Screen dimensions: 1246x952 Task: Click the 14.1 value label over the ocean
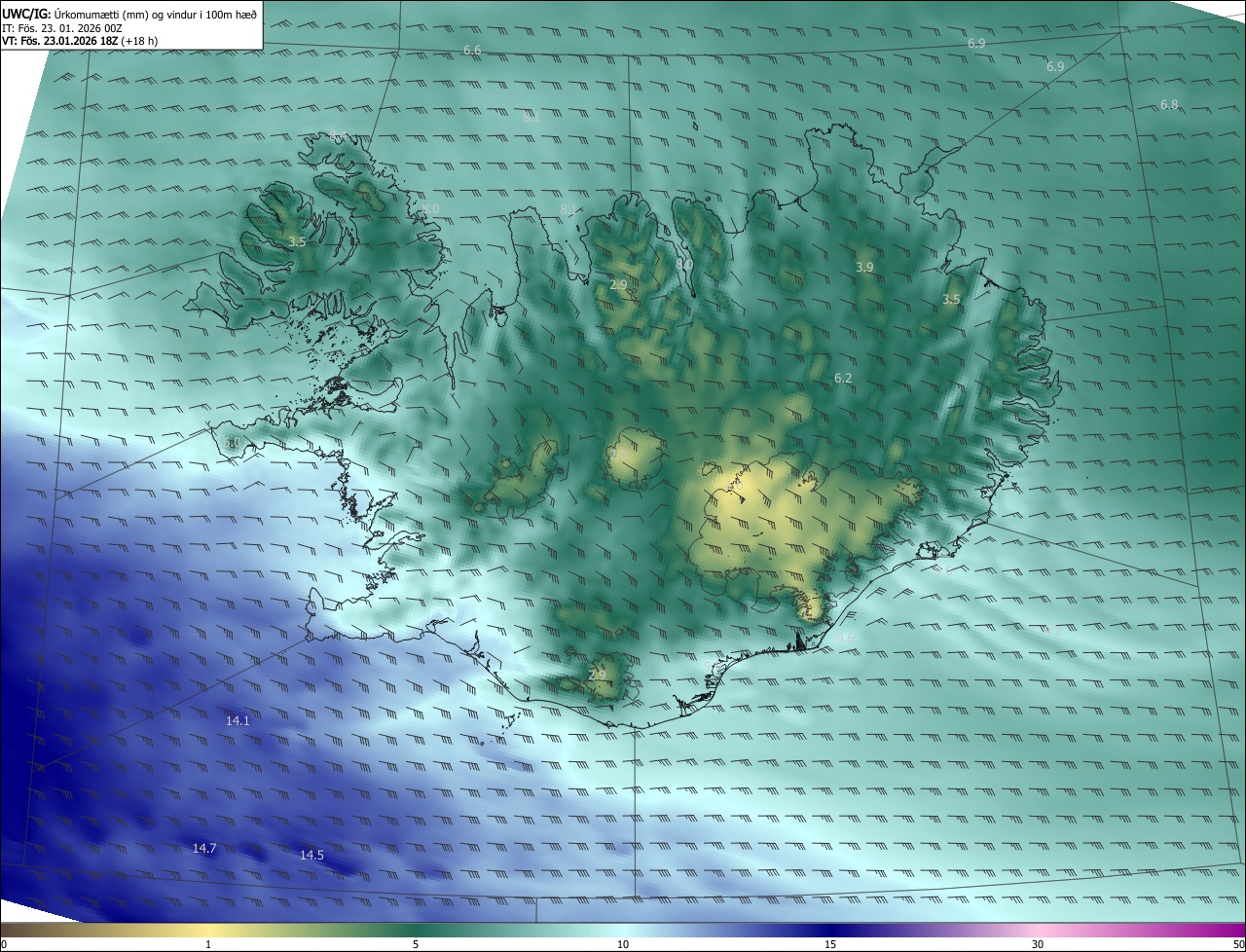pyautogui.click(x=238, y=721)
